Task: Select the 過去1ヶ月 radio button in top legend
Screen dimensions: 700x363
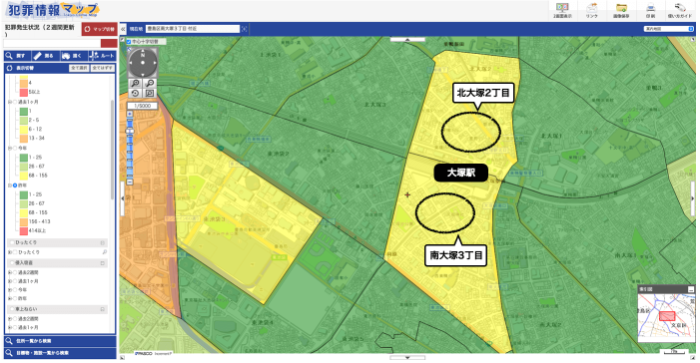Action: tap(15, 102)
